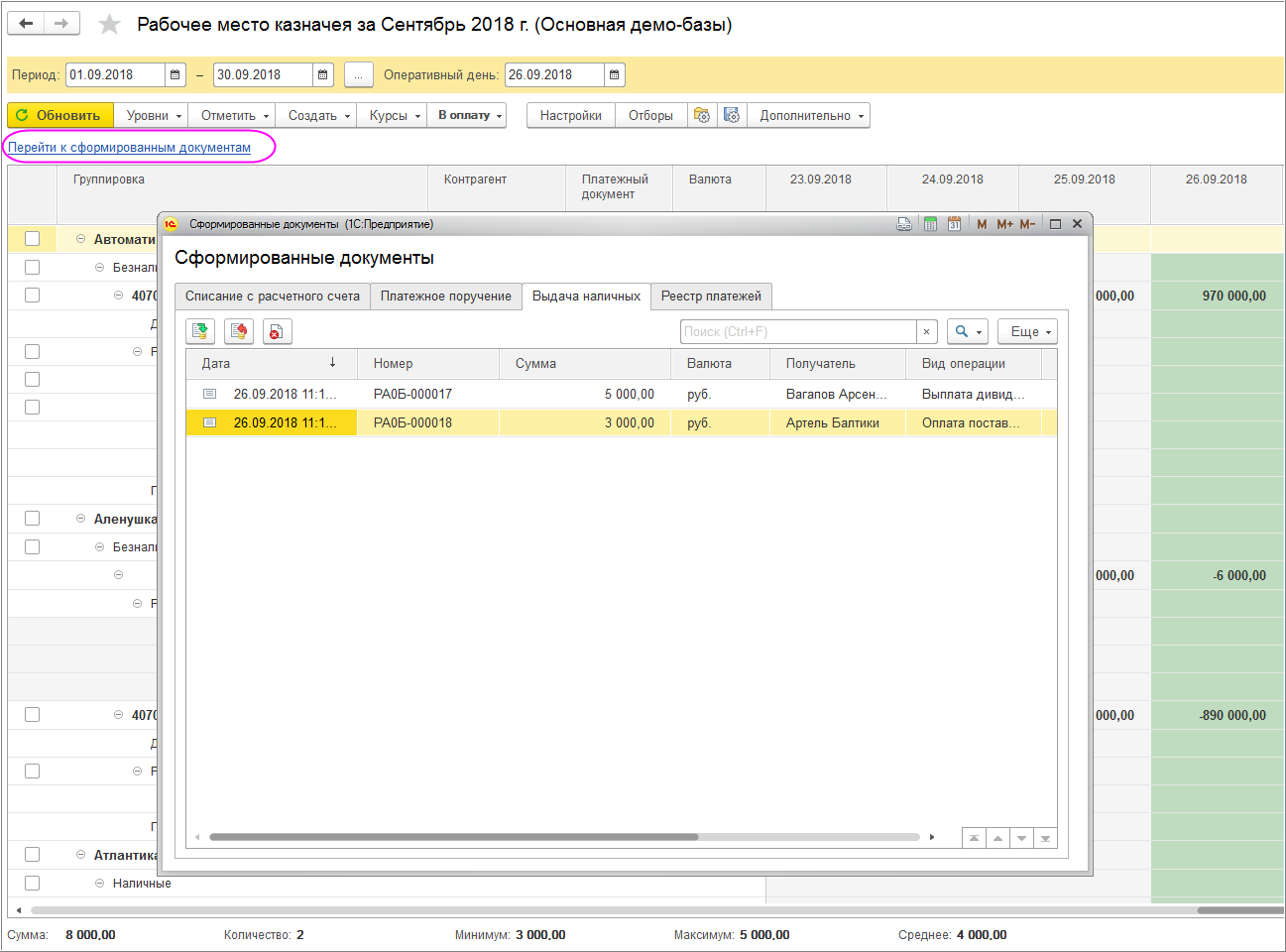Jump to first row with list navigation button
The height and width of the screenshot is (952, 1286).
[x=974, y=838]
